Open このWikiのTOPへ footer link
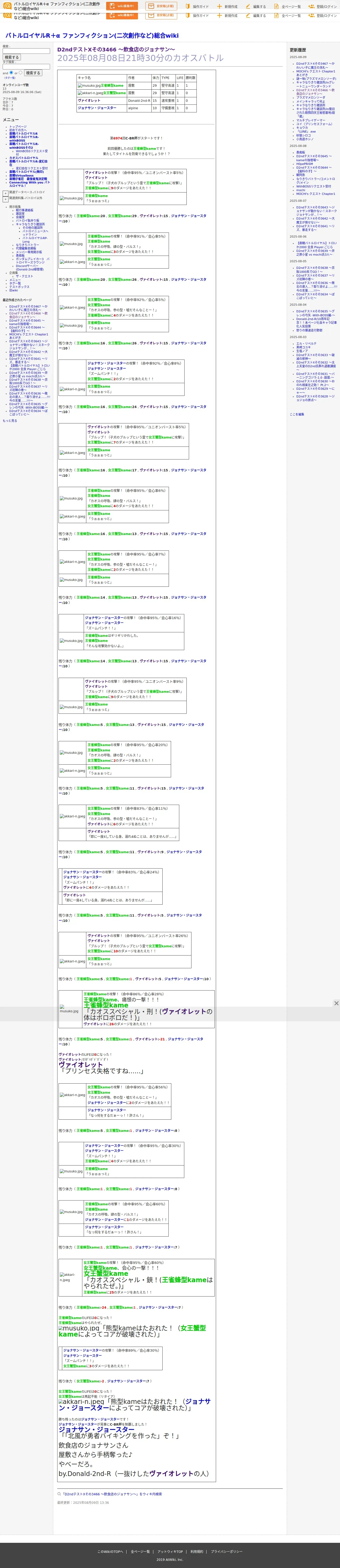This screenshot has height=1568, width=340. tap(110, 1552)
